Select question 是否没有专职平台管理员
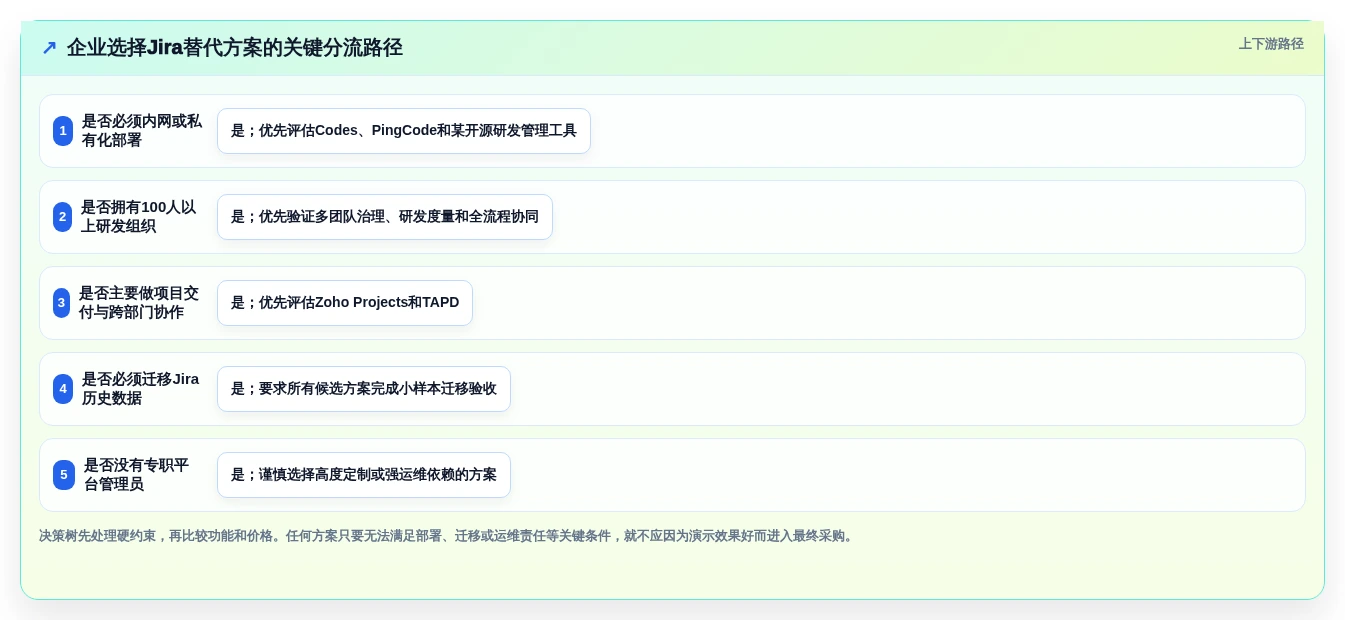Image resolution: width=1345 pixels, height=620 pixels. click(137, 475)
